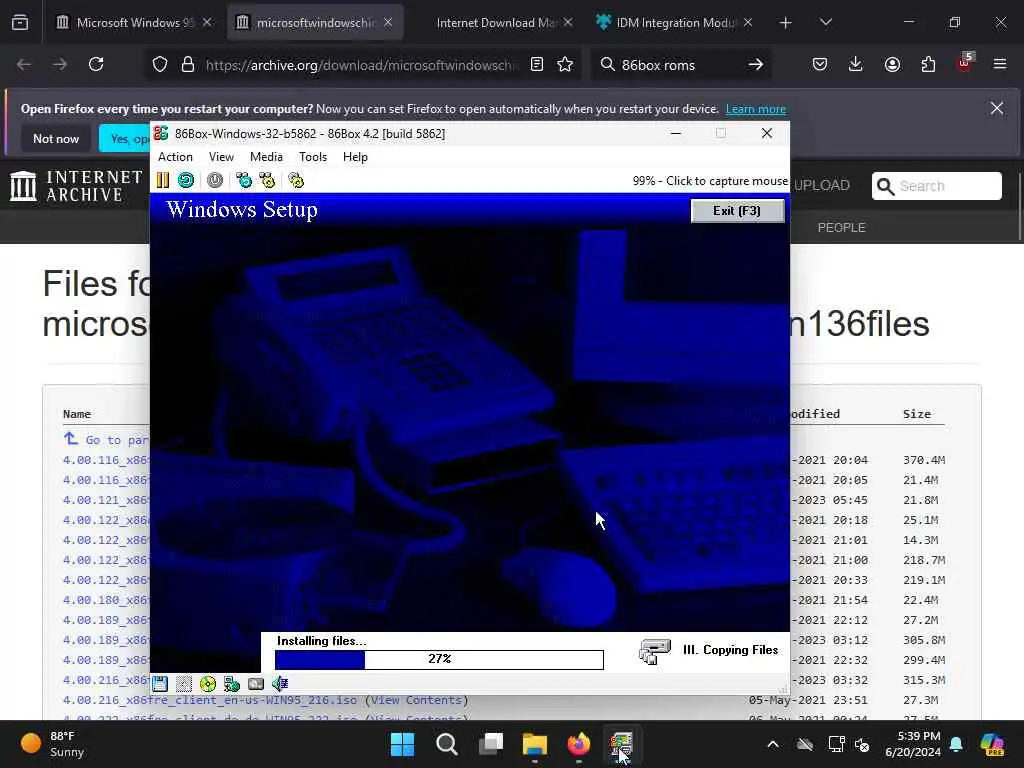Send Ctrl+Alt+Del via 86Box toolbar icon

pyautogui.click(x=244, y=180)
